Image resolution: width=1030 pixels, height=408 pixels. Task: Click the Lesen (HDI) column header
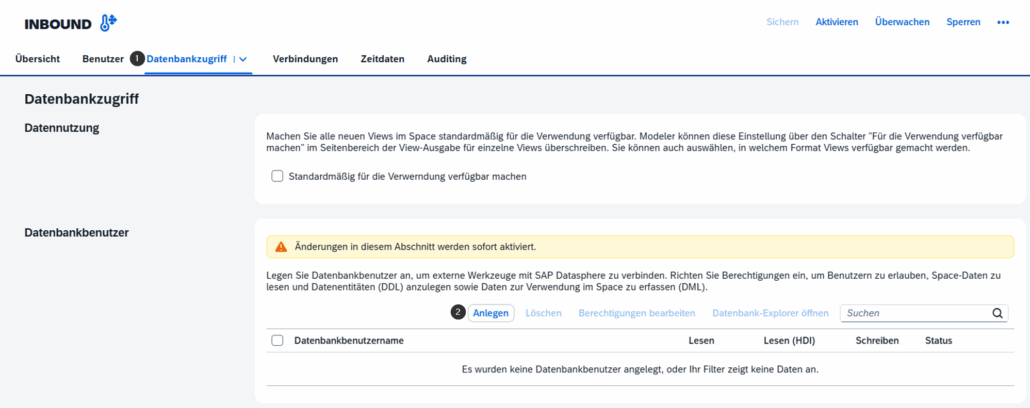788,340
